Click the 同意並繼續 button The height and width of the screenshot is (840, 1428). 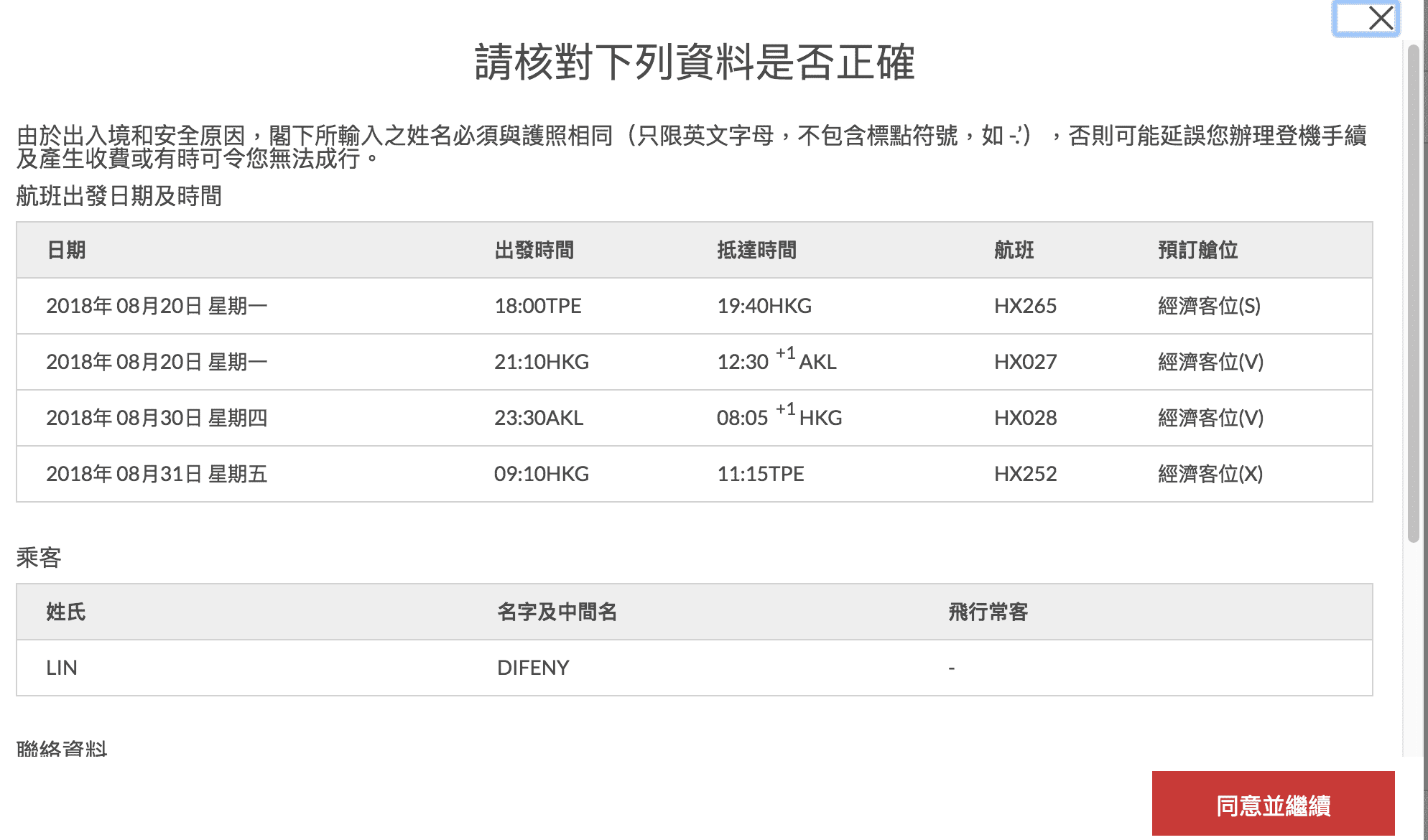(x=1273, y=805)
